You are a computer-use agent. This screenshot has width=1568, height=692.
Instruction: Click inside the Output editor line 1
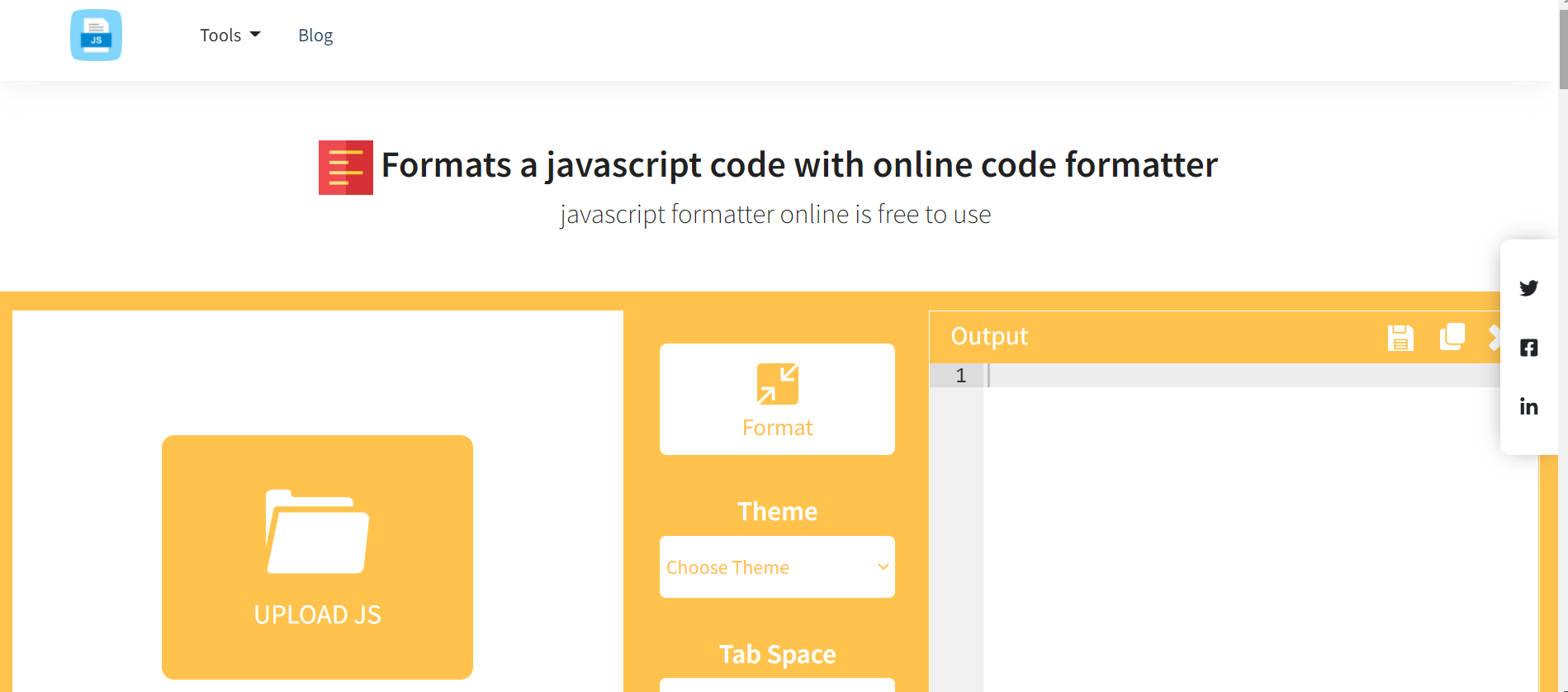[x=1244, y=376]
